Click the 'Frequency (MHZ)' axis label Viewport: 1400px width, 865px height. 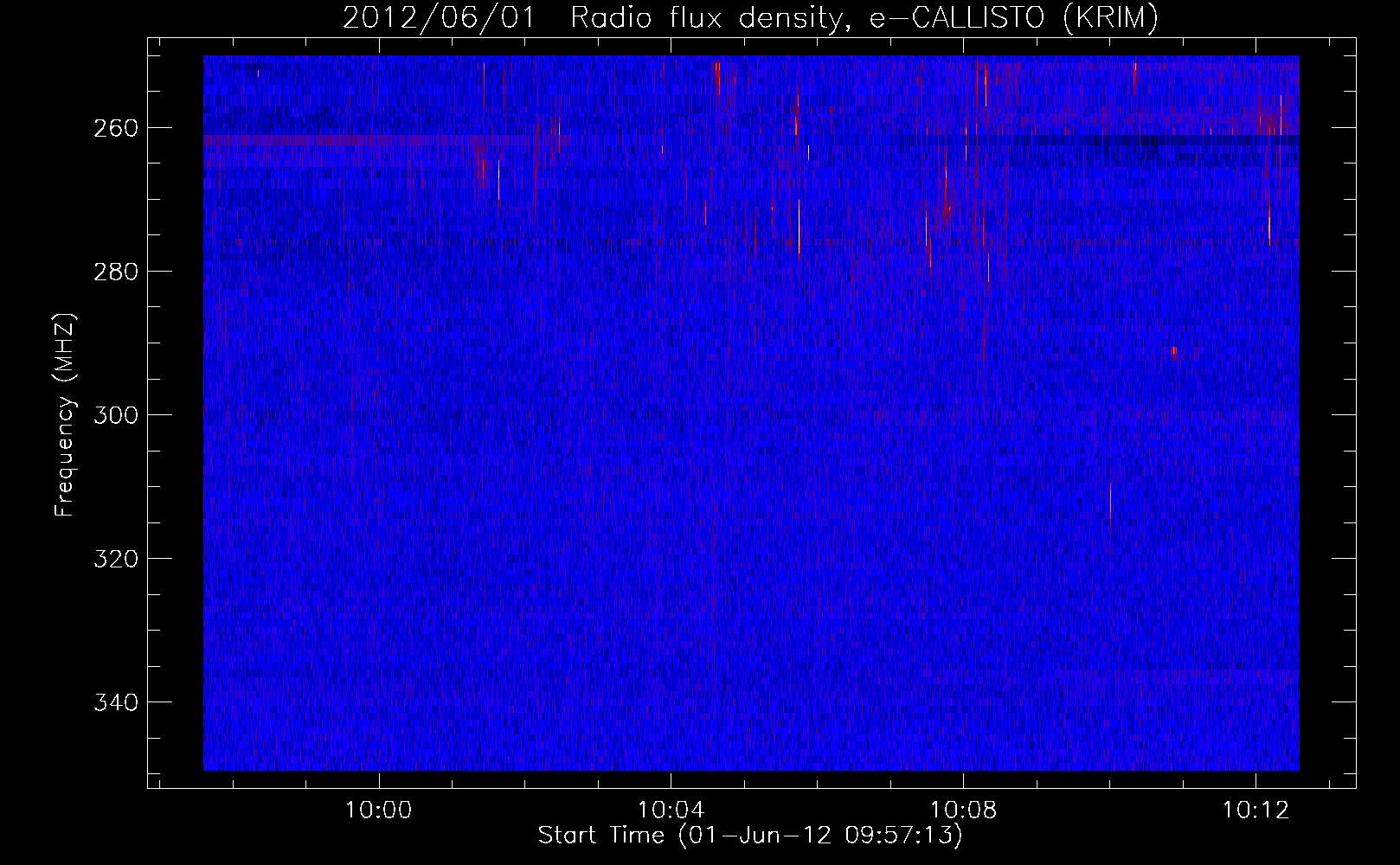pos(65,414)
